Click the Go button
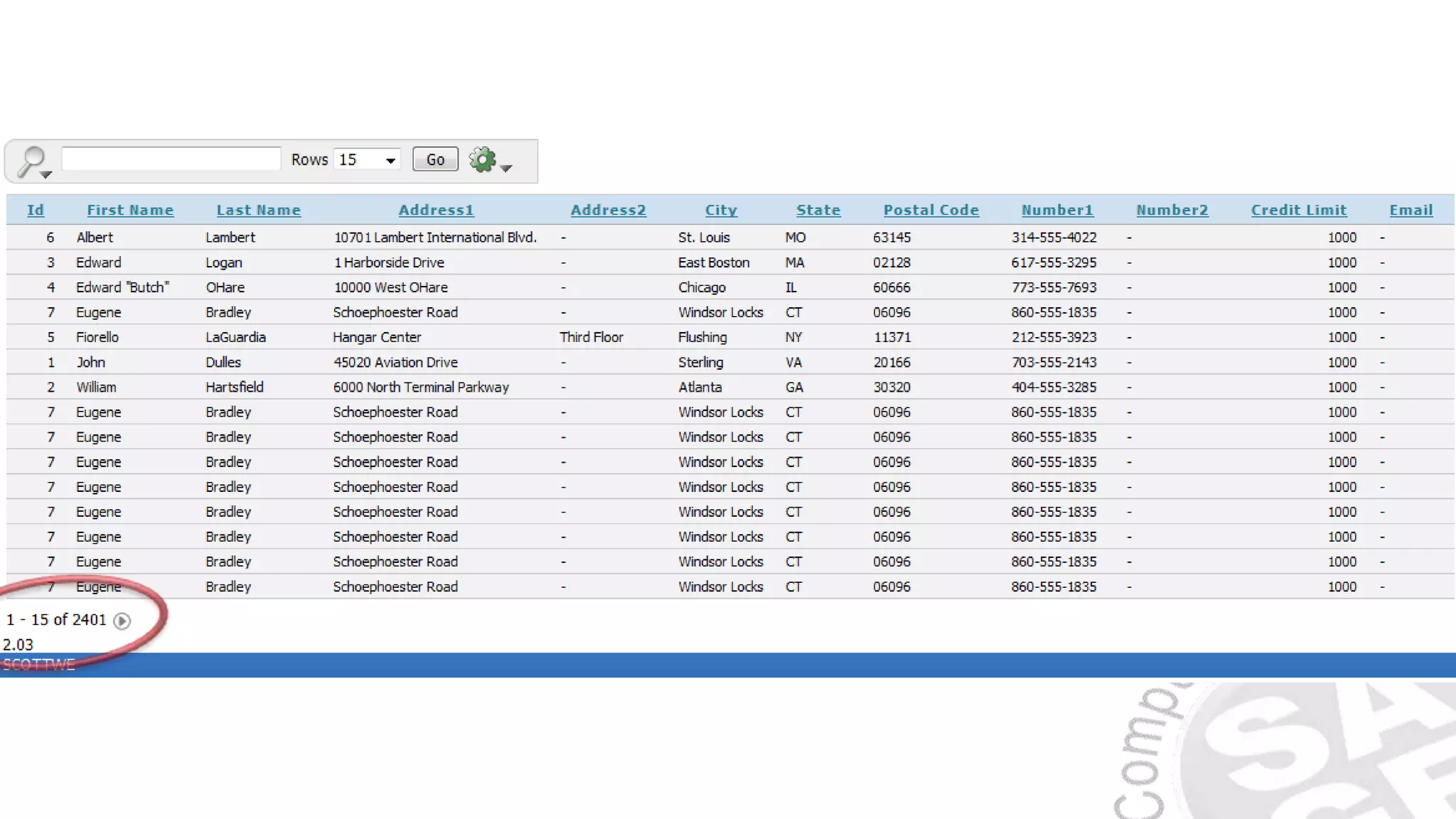The height and width of the screenshot is (819, 1456). coord(435,160)
